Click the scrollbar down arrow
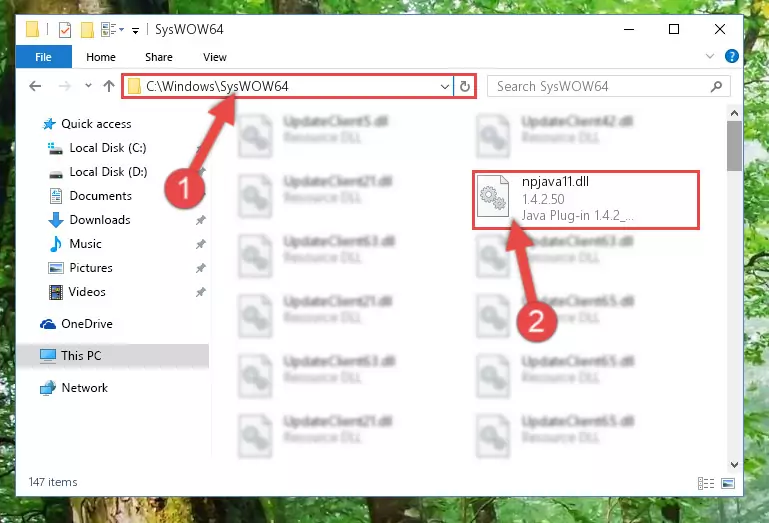 coord(734,464)
